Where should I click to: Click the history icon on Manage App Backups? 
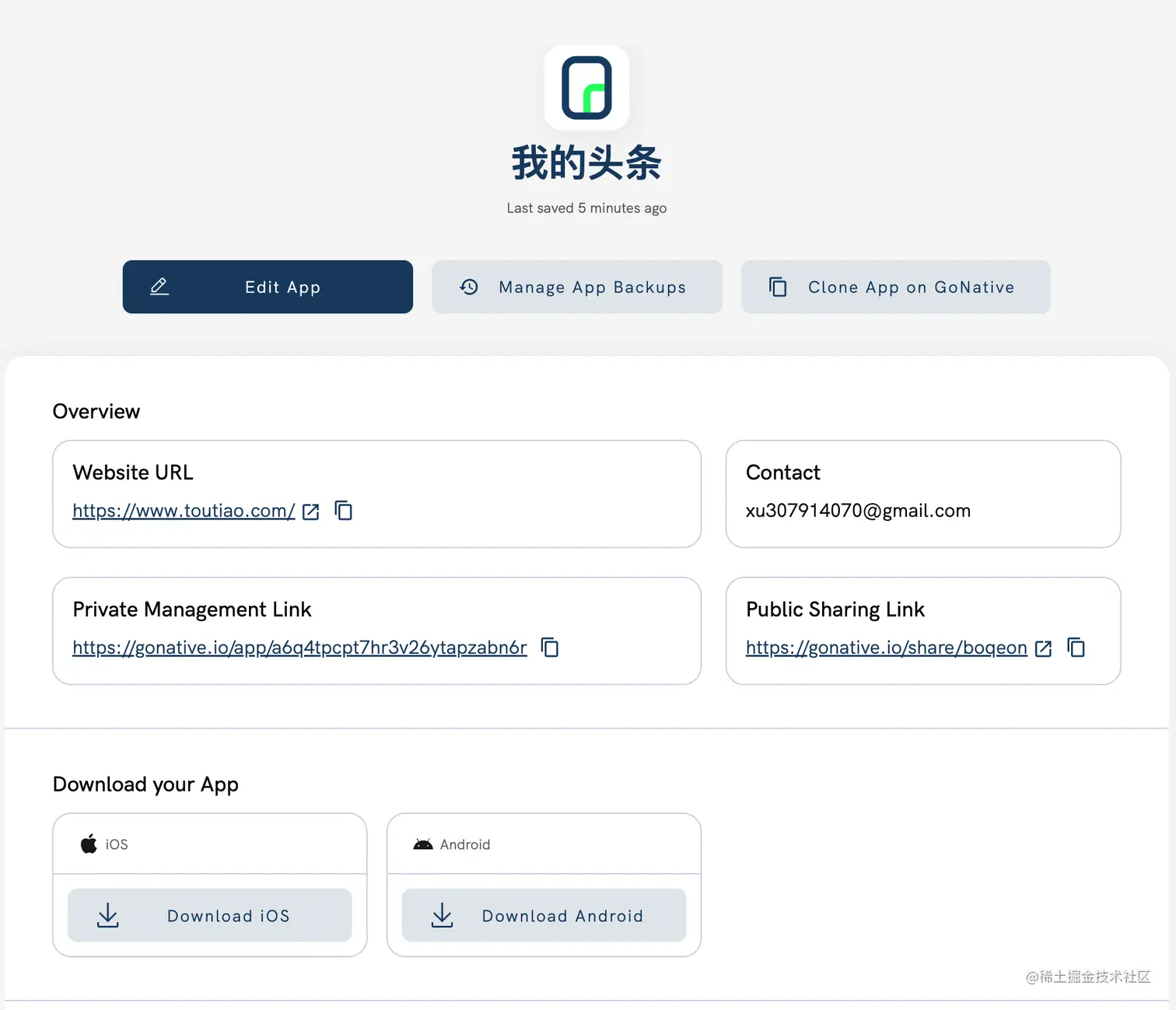(x=468, y=287)
